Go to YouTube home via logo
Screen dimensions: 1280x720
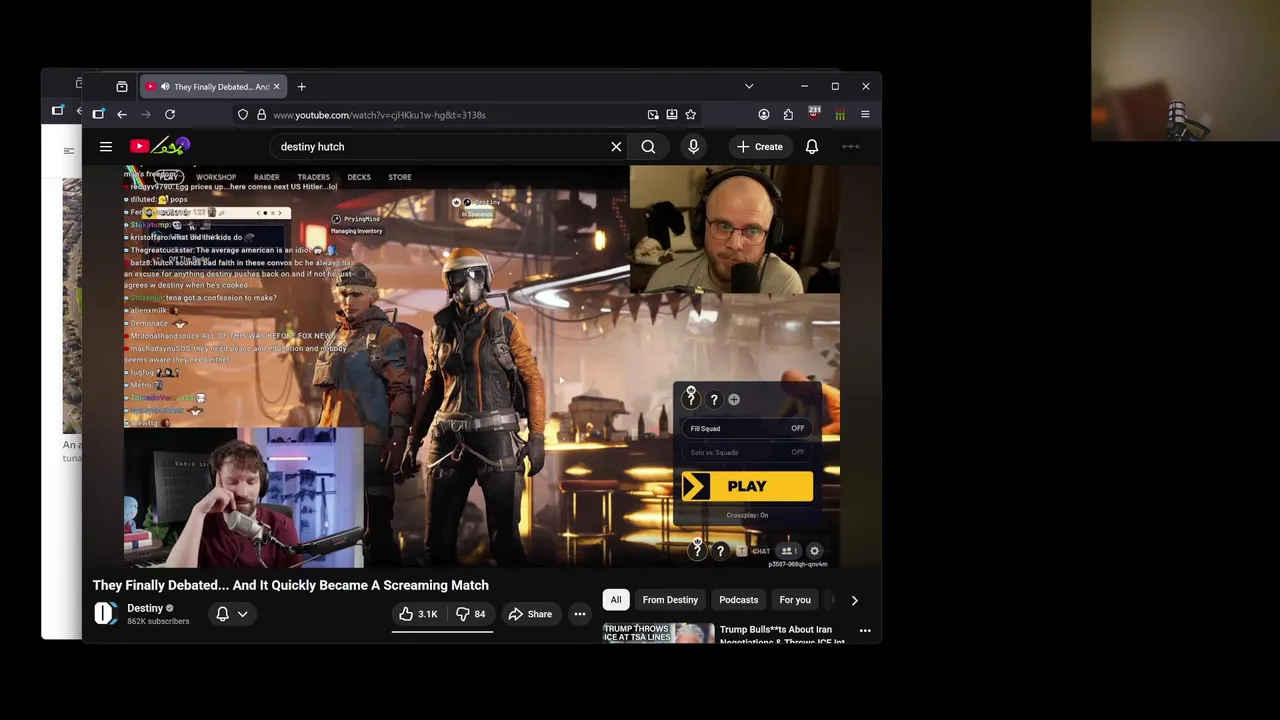[x=159, y=147]
